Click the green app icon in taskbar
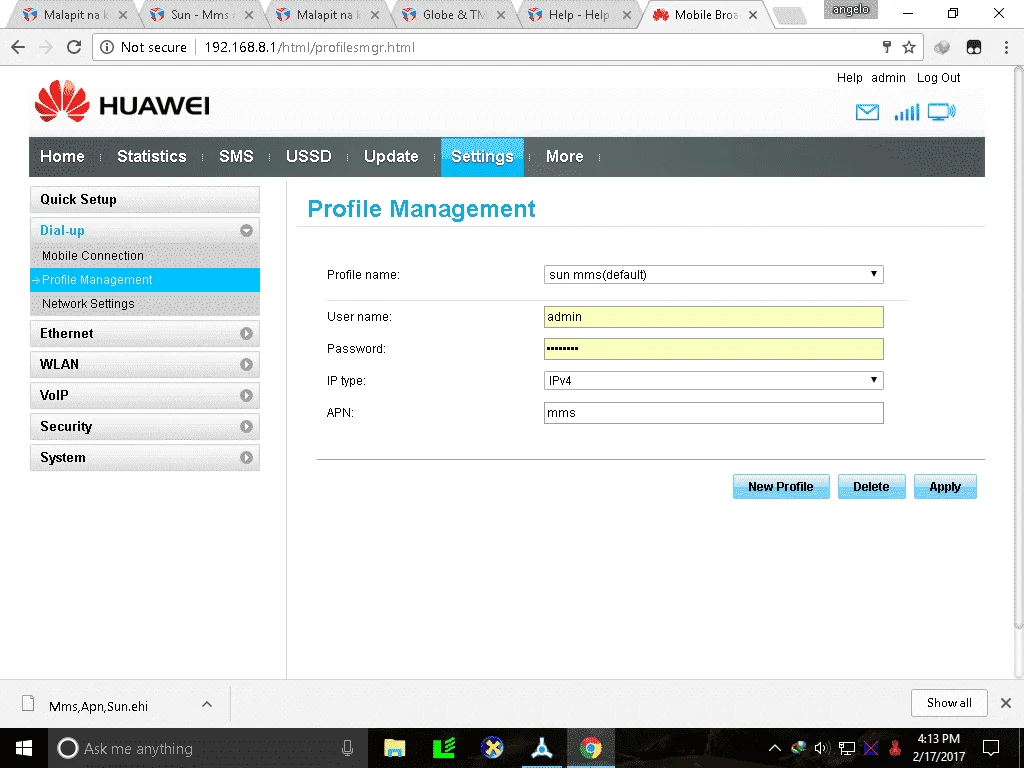The image size is (1024, 768). pyautogui.click(x=443, y=748)
